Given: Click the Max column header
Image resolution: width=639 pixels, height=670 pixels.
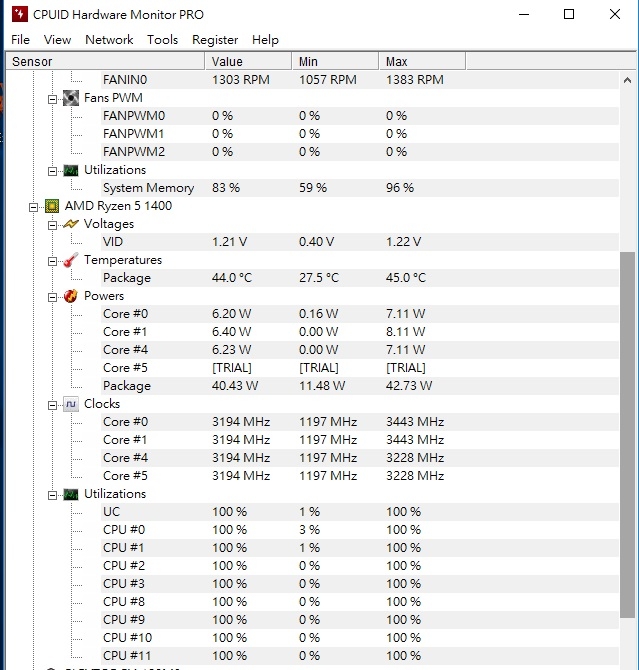Looking at the screenshot, I should click(422, 62).
